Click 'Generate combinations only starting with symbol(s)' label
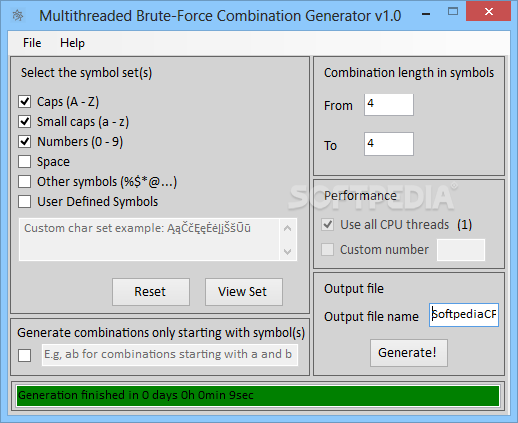This screenshot has width=518, height=423. [161, 333]
